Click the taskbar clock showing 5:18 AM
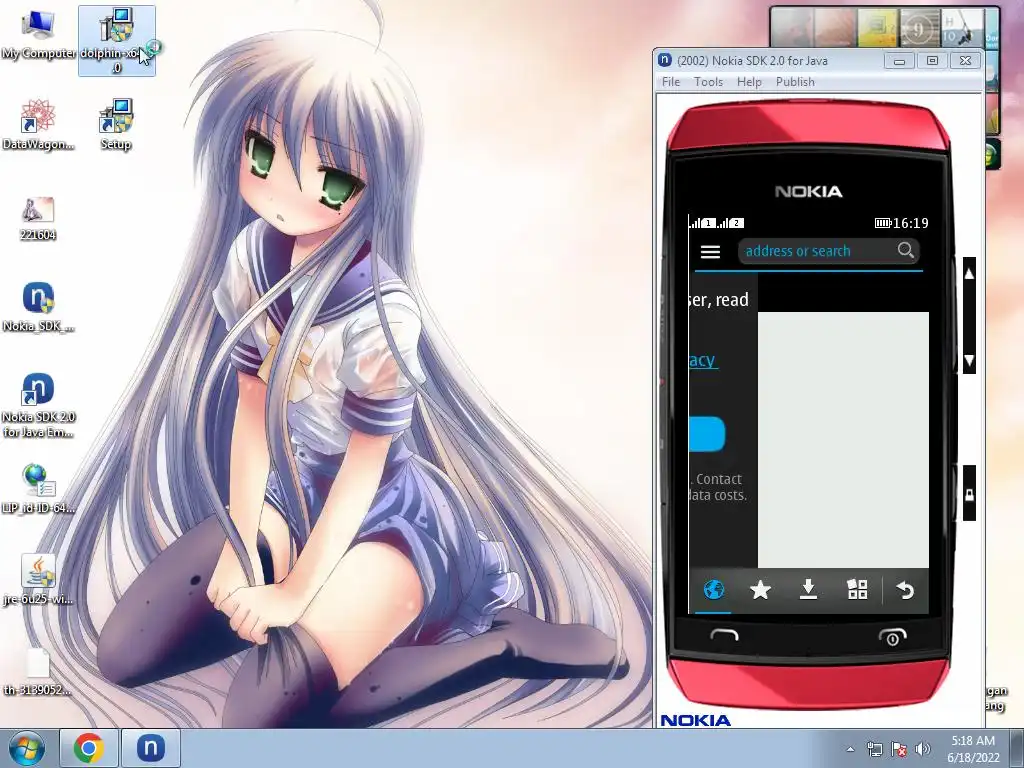This screenshot has width=1024, height=768. click(x=973, y=749)
